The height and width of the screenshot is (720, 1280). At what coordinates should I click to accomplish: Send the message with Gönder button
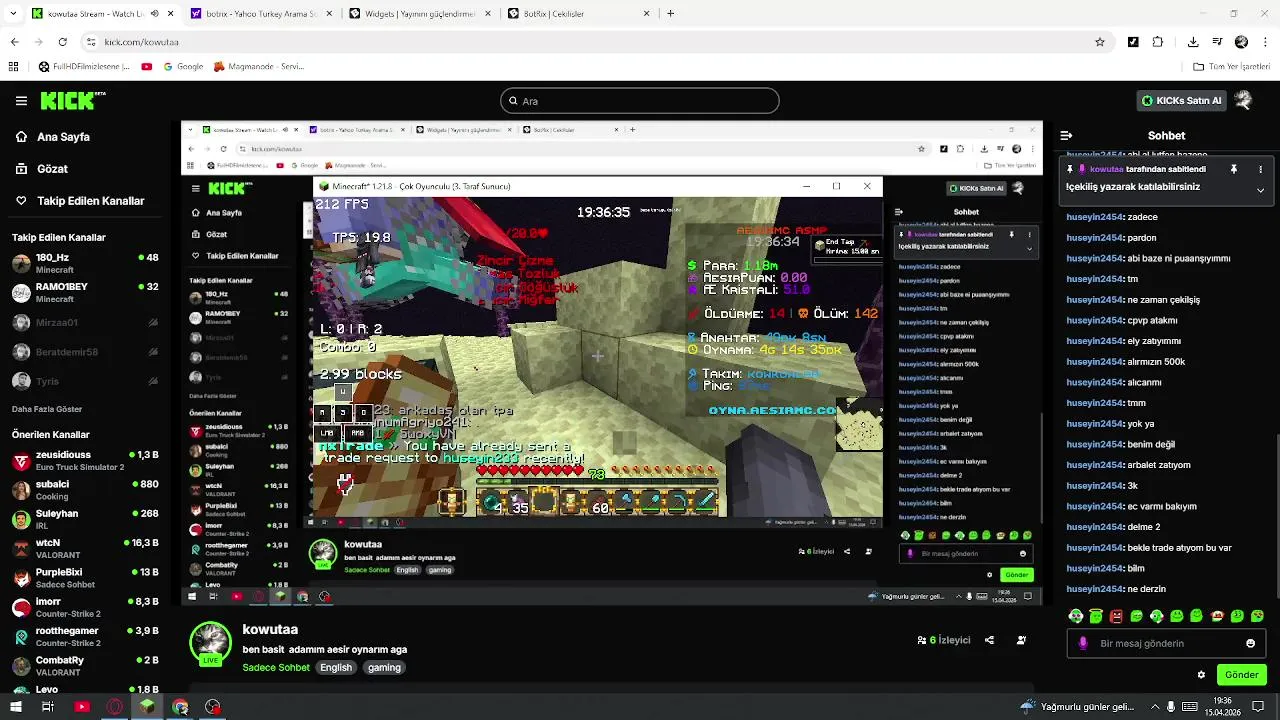click(1242, 675)
